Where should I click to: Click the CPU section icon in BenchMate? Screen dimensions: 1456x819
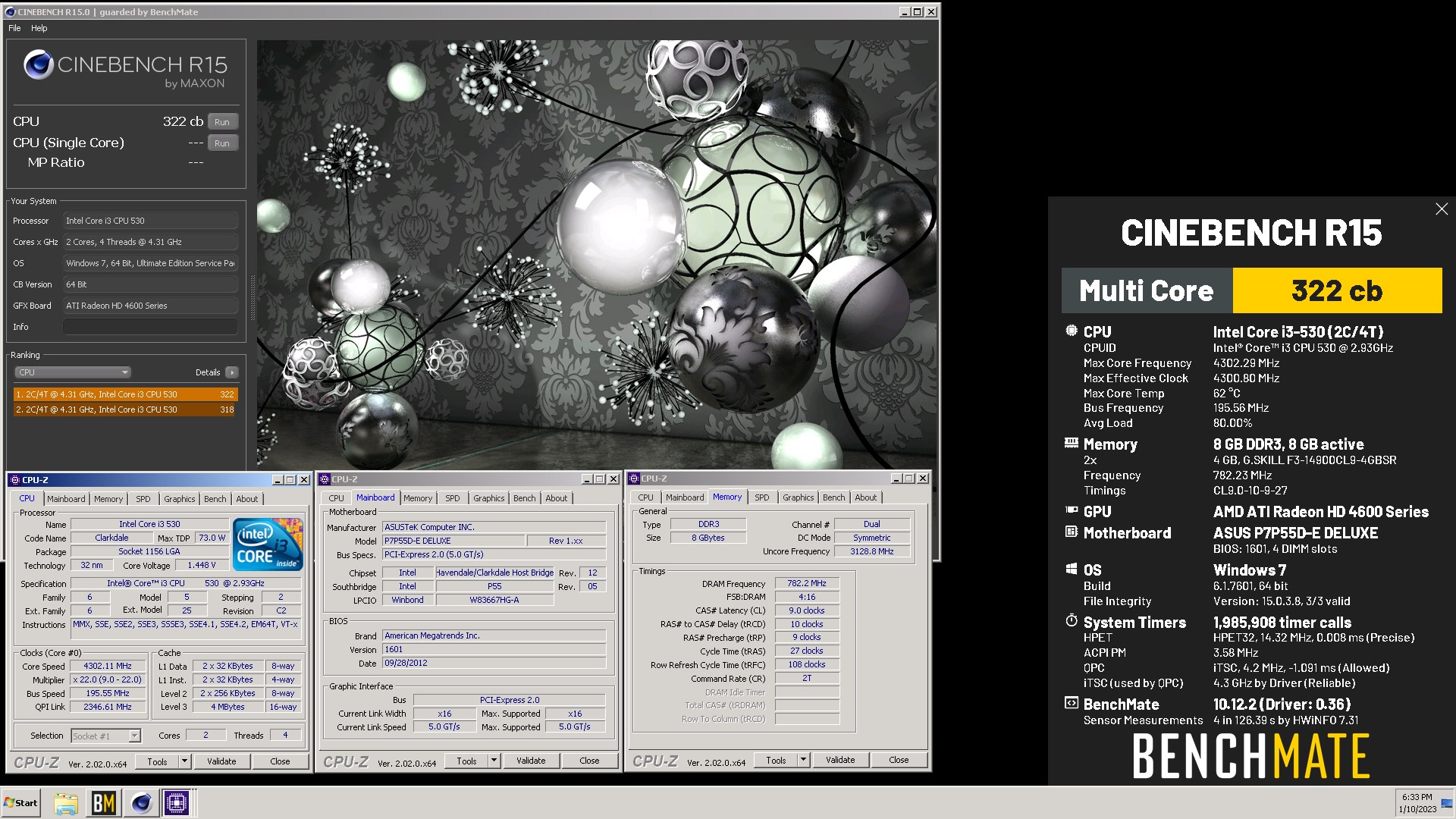point(1072,331)
